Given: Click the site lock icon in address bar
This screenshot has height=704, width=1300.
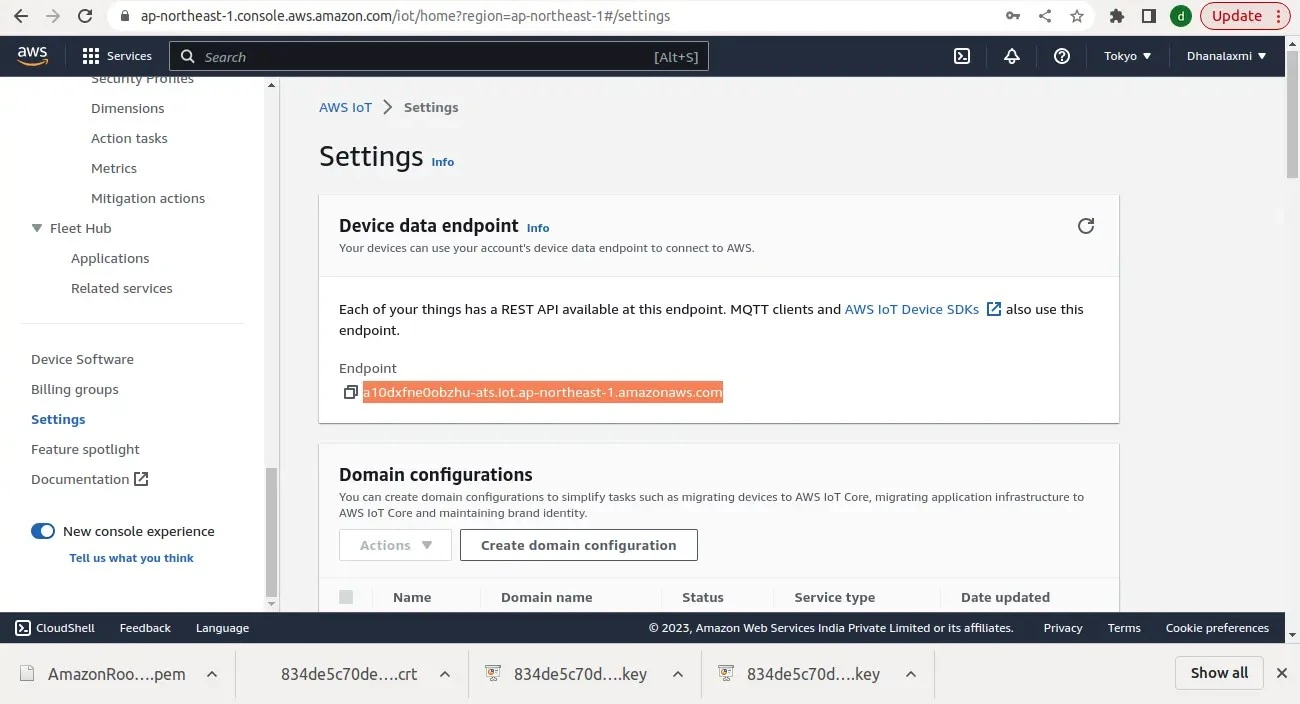Looking at the screenshot, I should tap(125, 16).
